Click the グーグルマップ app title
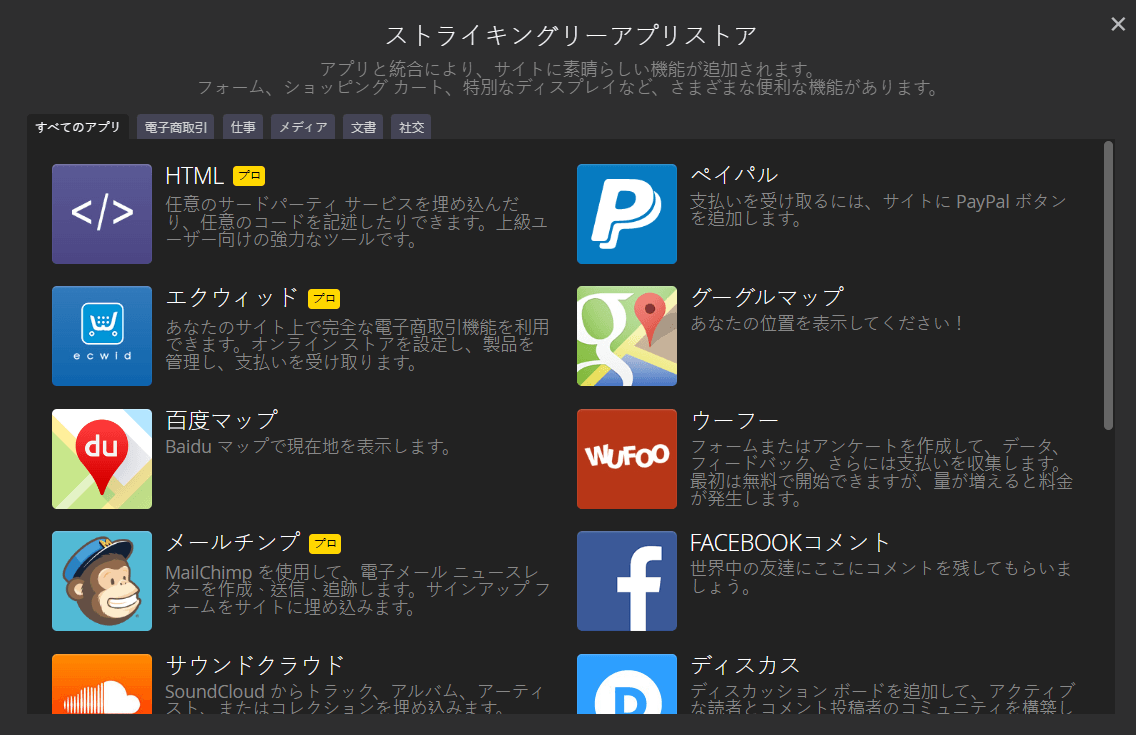The width and height of the screenshot is (1136, 735). 767,297
